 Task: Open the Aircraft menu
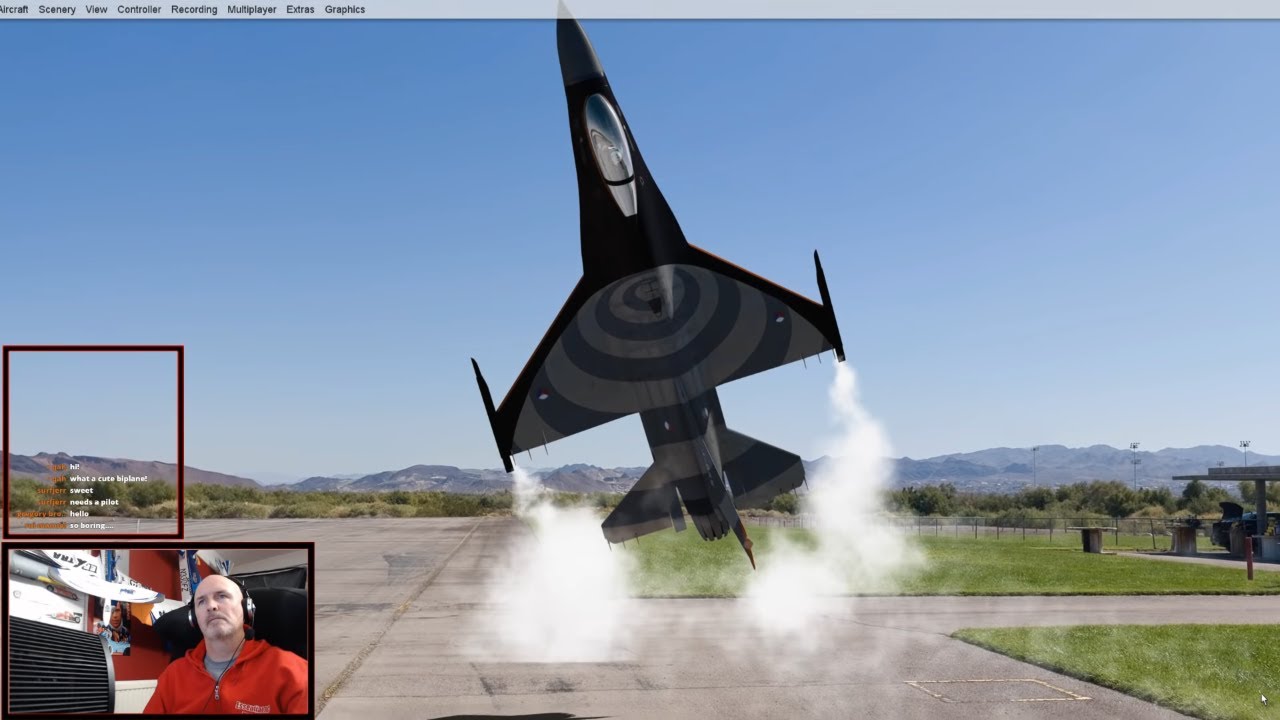click(13, 9)
